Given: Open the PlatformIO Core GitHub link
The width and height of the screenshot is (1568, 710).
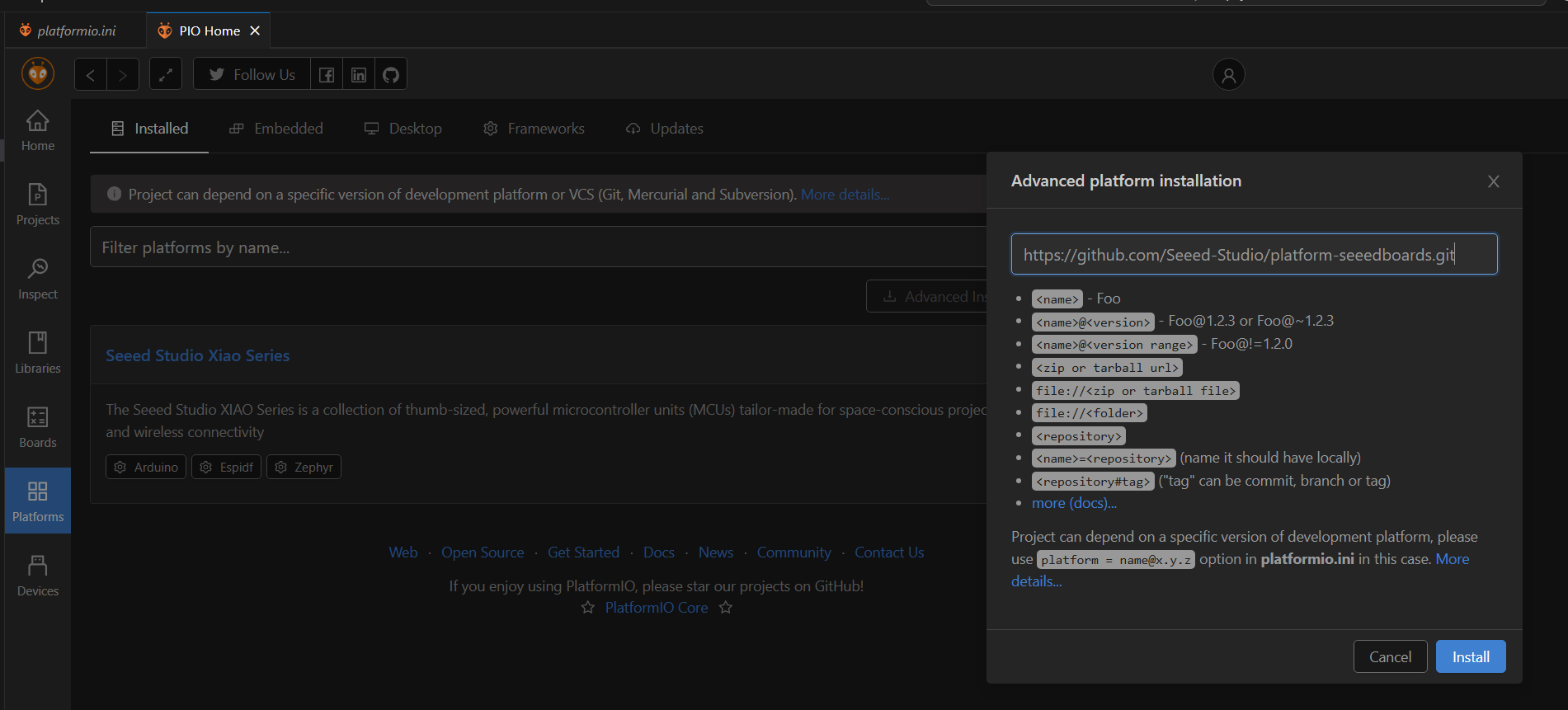Looking at the screenshot, I should tap(657, 608).
